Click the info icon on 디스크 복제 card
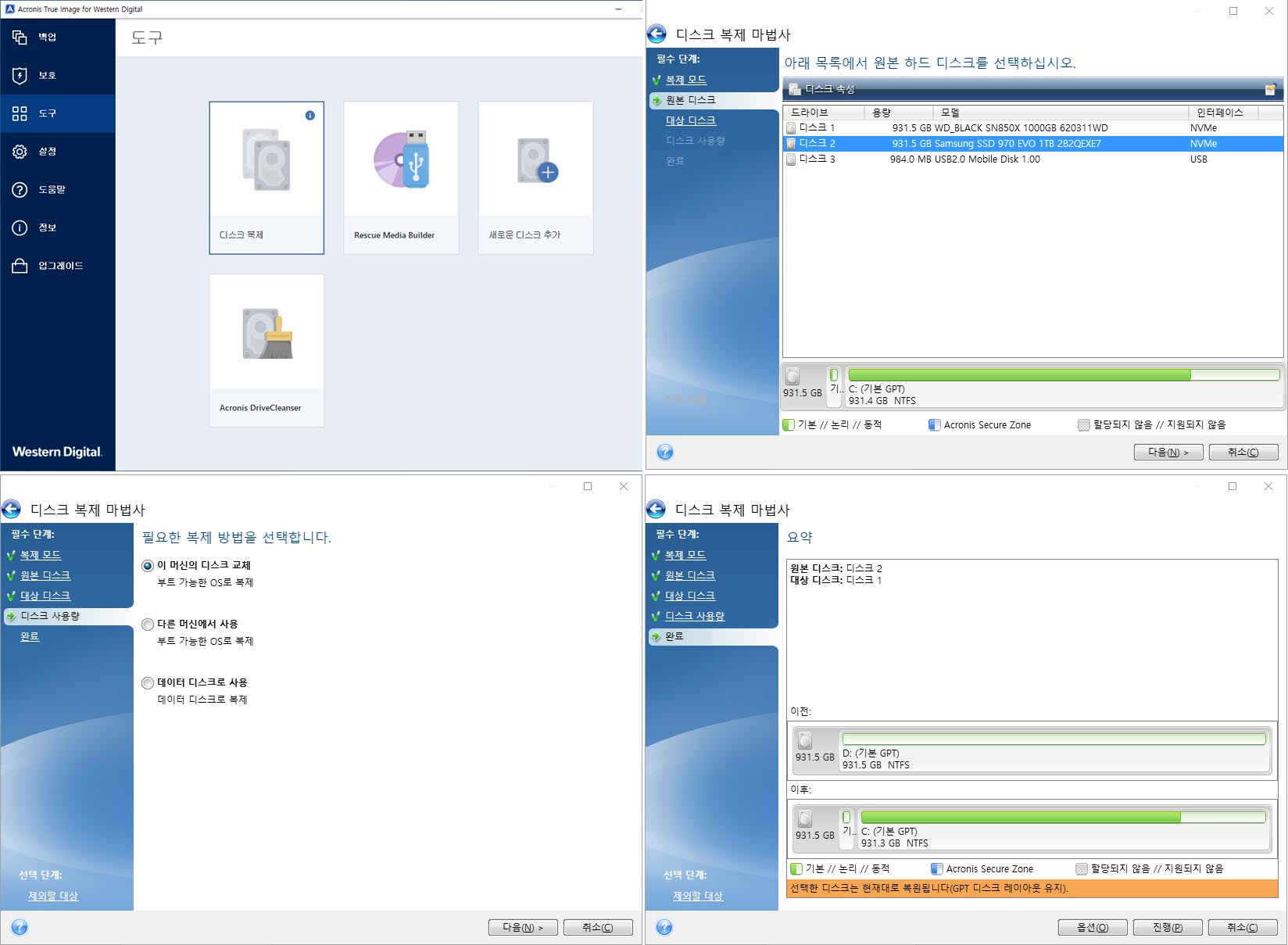1288x945 pixels. coord(310,115)
